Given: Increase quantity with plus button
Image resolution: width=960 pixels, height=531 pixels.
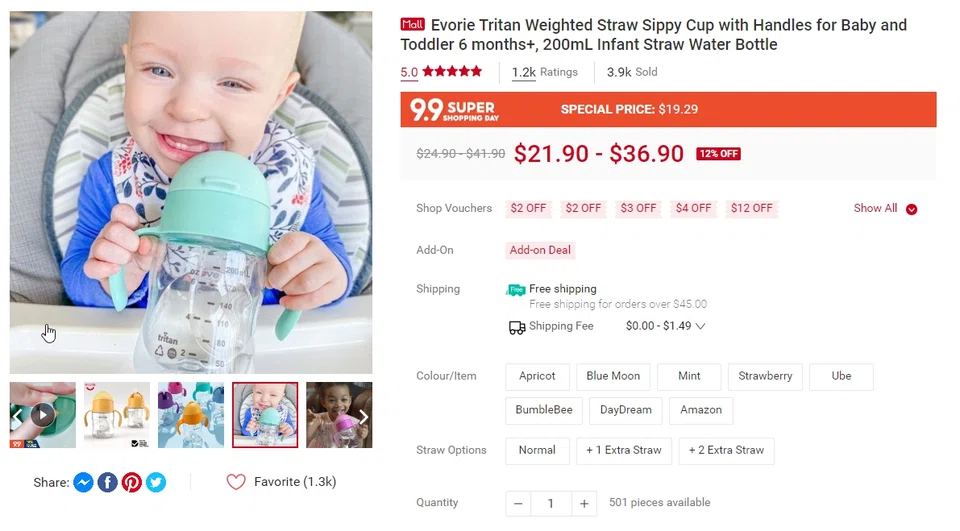Looking at the screenshot, I should [584, 503].
